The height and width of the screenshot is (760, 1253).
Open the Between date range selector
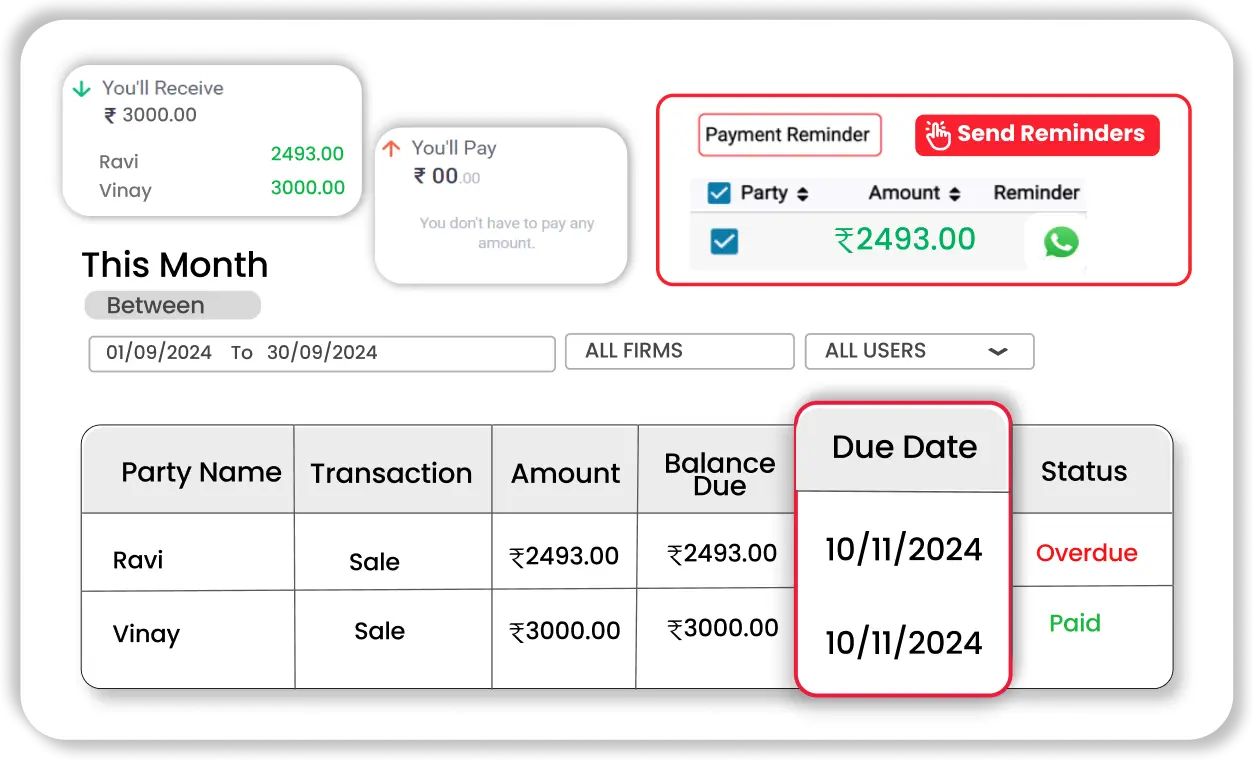pyautogui.click(x=172, y=306)
